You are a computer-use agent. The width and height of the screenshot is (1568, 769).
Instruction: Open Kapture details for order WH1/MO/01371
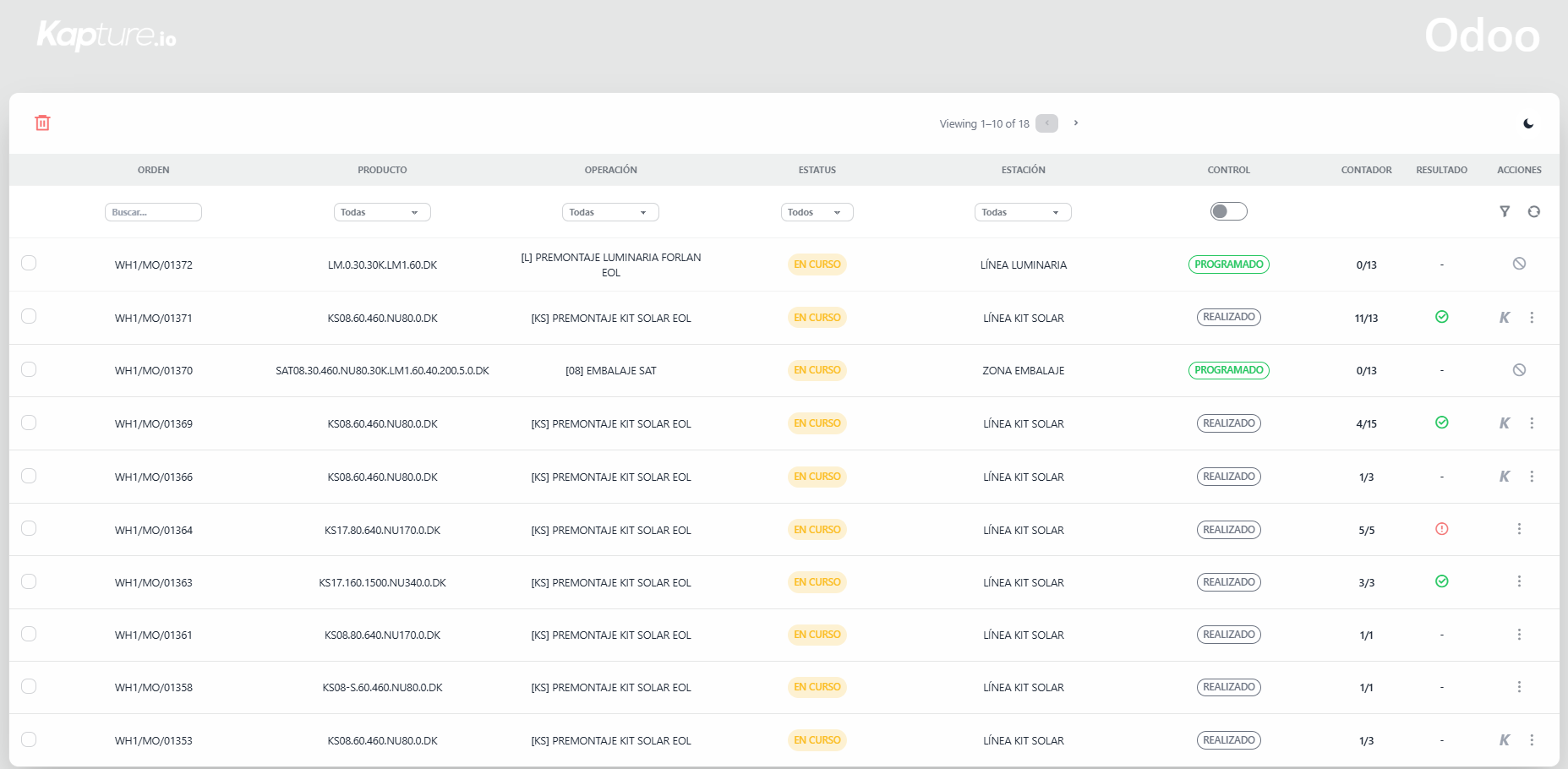click(1505, 317)
